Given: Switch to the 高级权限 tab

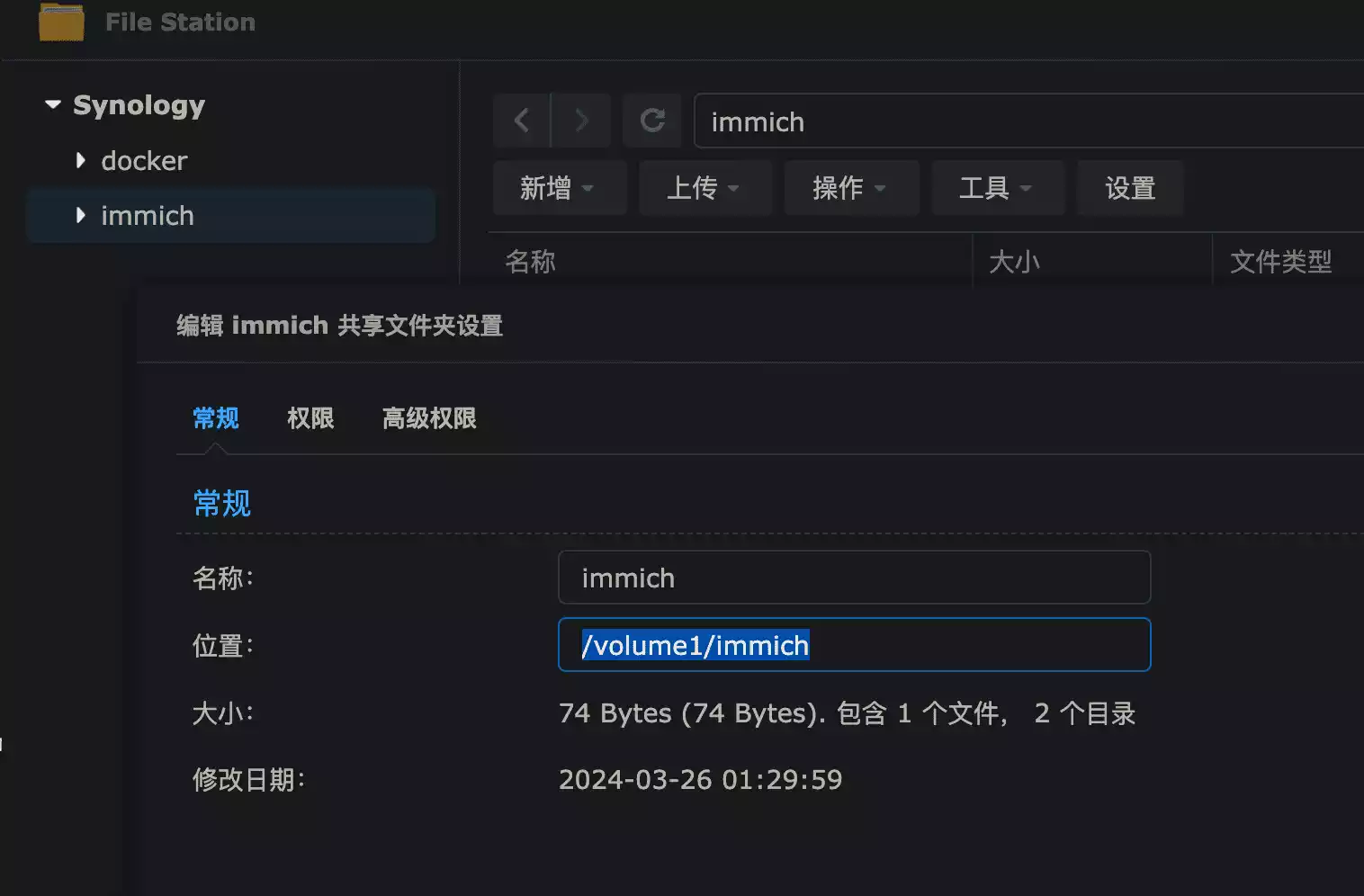Looking at the screenshot, I should coord(429,418).
